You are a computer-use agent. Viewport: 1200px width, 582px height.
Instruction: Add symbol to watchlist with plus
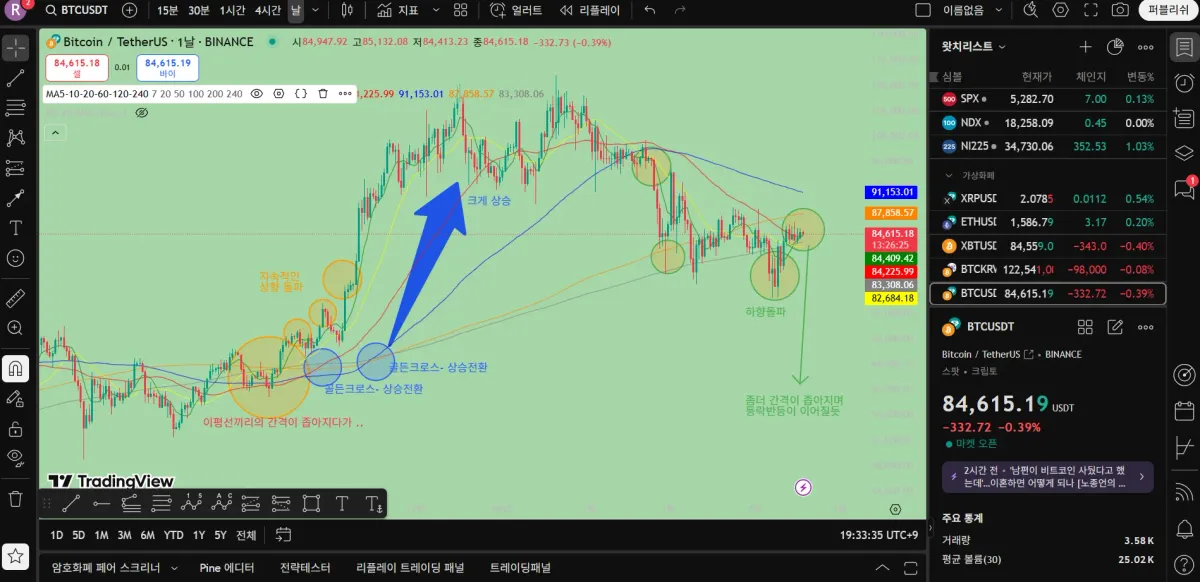tap(1086, 47)
